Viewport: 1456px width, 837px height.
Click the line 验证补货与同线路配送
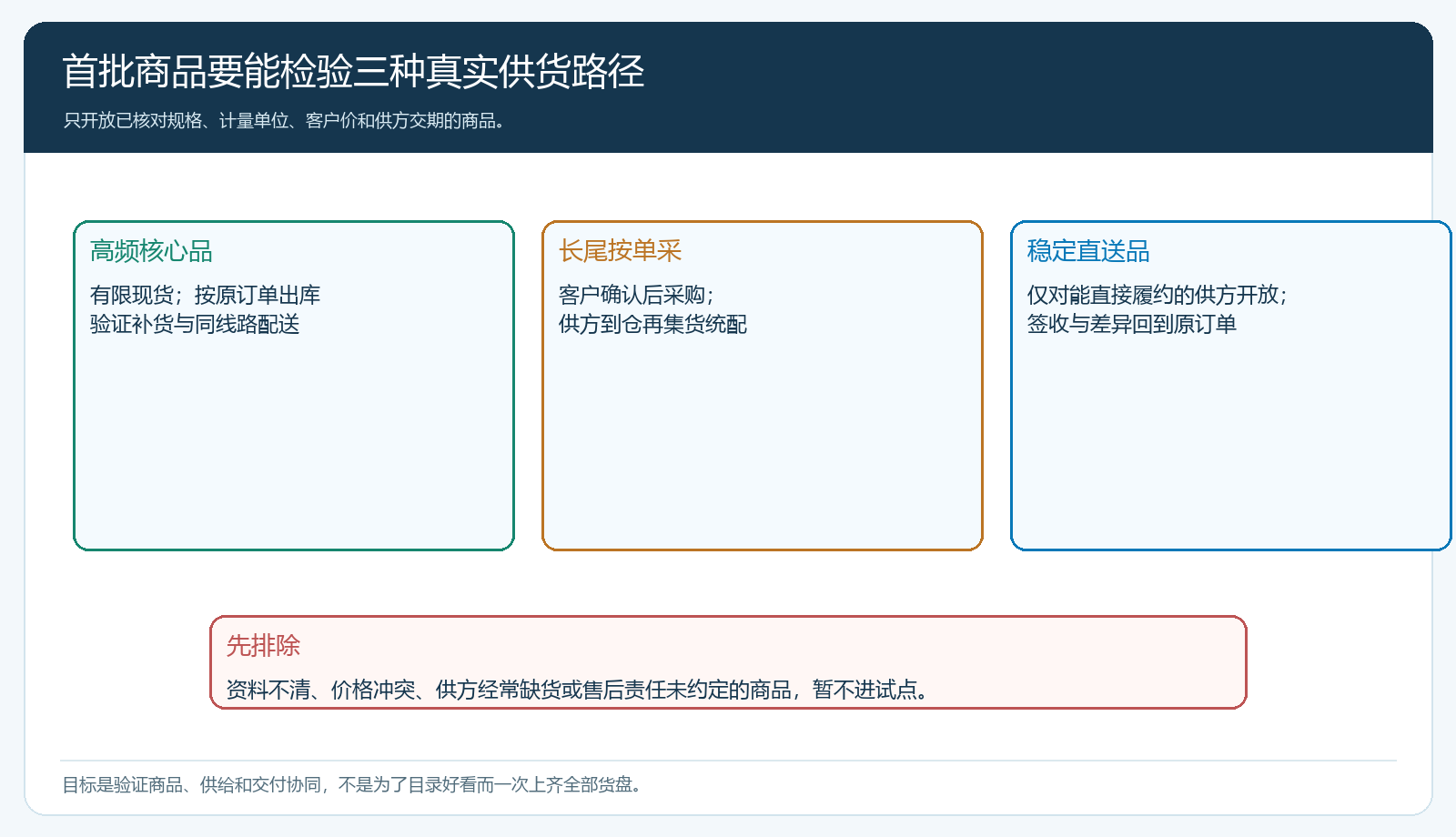click(195, 324)
